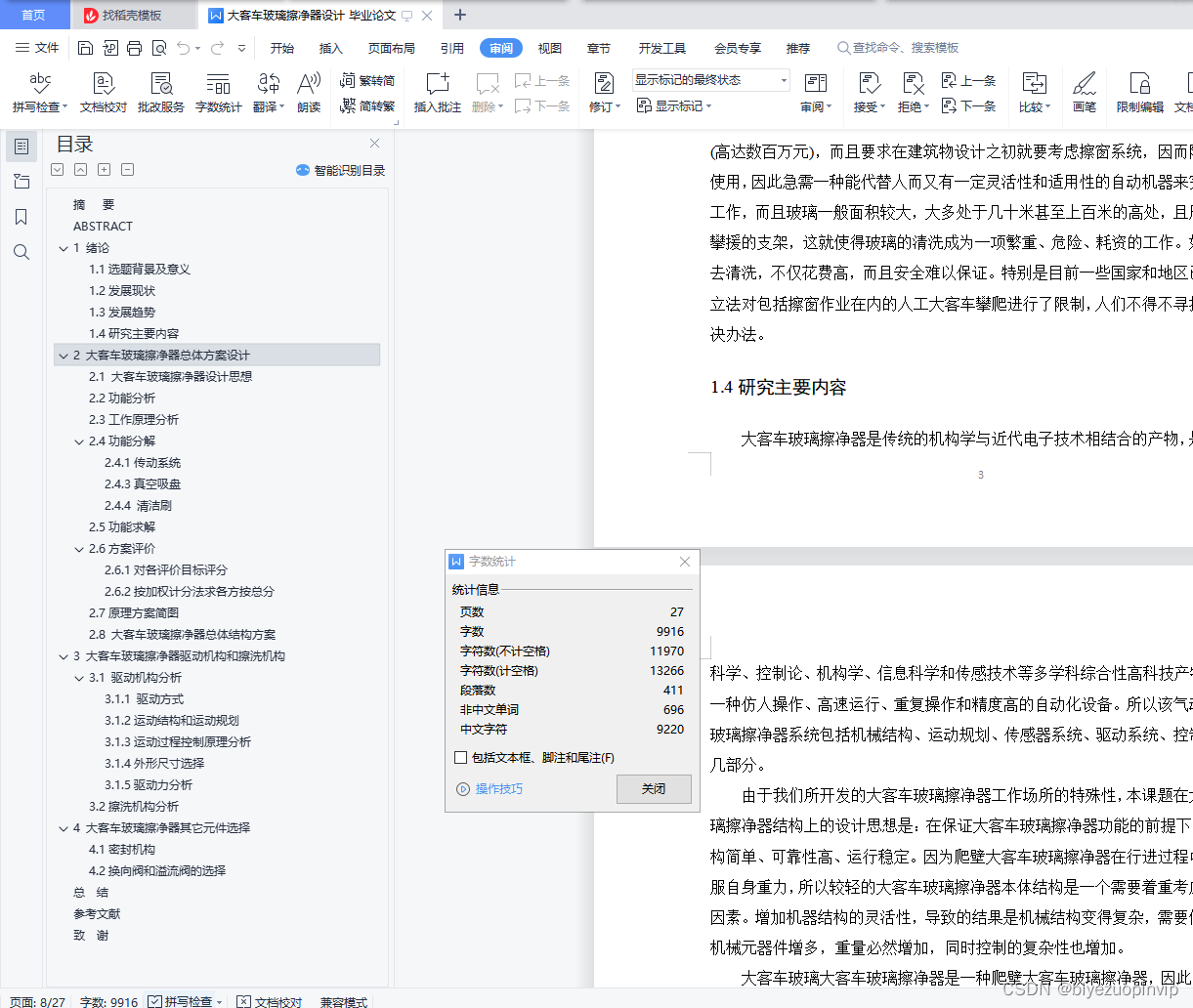Image resolution: width=1193 pixels, height=1008 pixels.
Task: Jump to 1.1 选题背景及意义 in outline
Action: coord(140,270)
